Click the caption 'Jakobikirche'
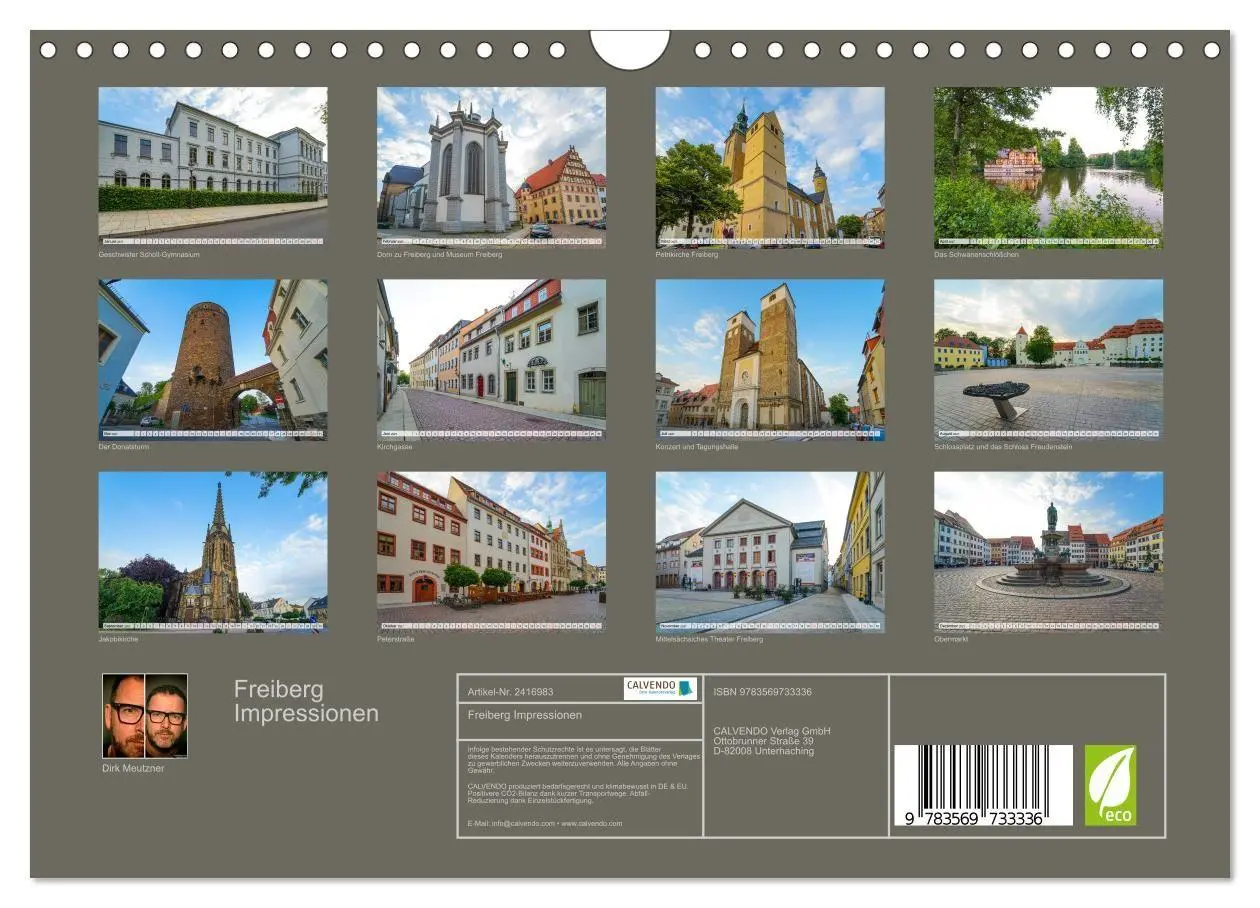Image resolution: width=1260 pixels, height=908 pixels. 118,639
